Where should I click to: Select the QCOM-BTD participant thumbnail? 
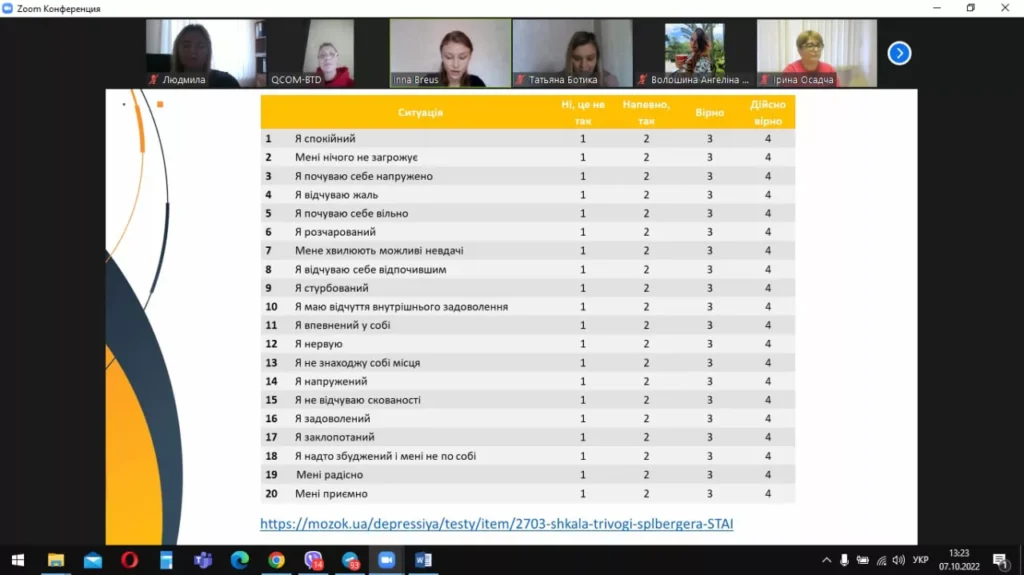coord(328,53)
